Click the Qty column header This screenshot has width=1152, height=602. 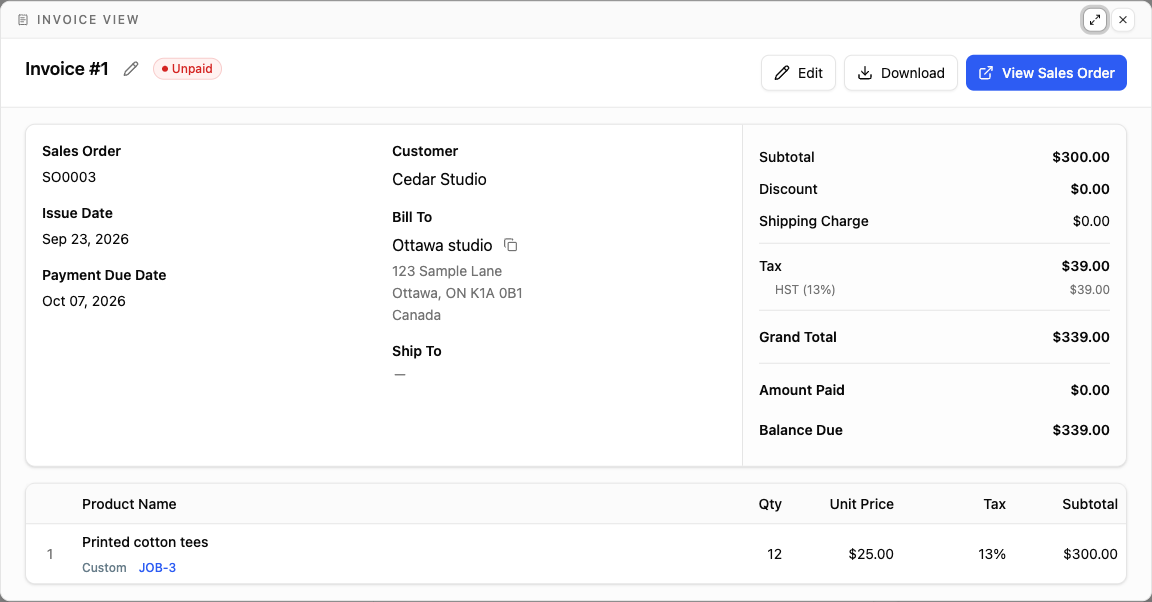[770, 504]
